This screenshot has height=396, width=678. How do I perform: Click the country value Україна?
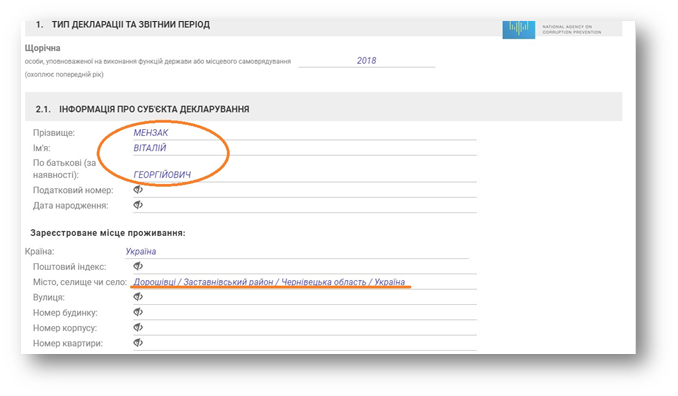click(x=141, y=252)
